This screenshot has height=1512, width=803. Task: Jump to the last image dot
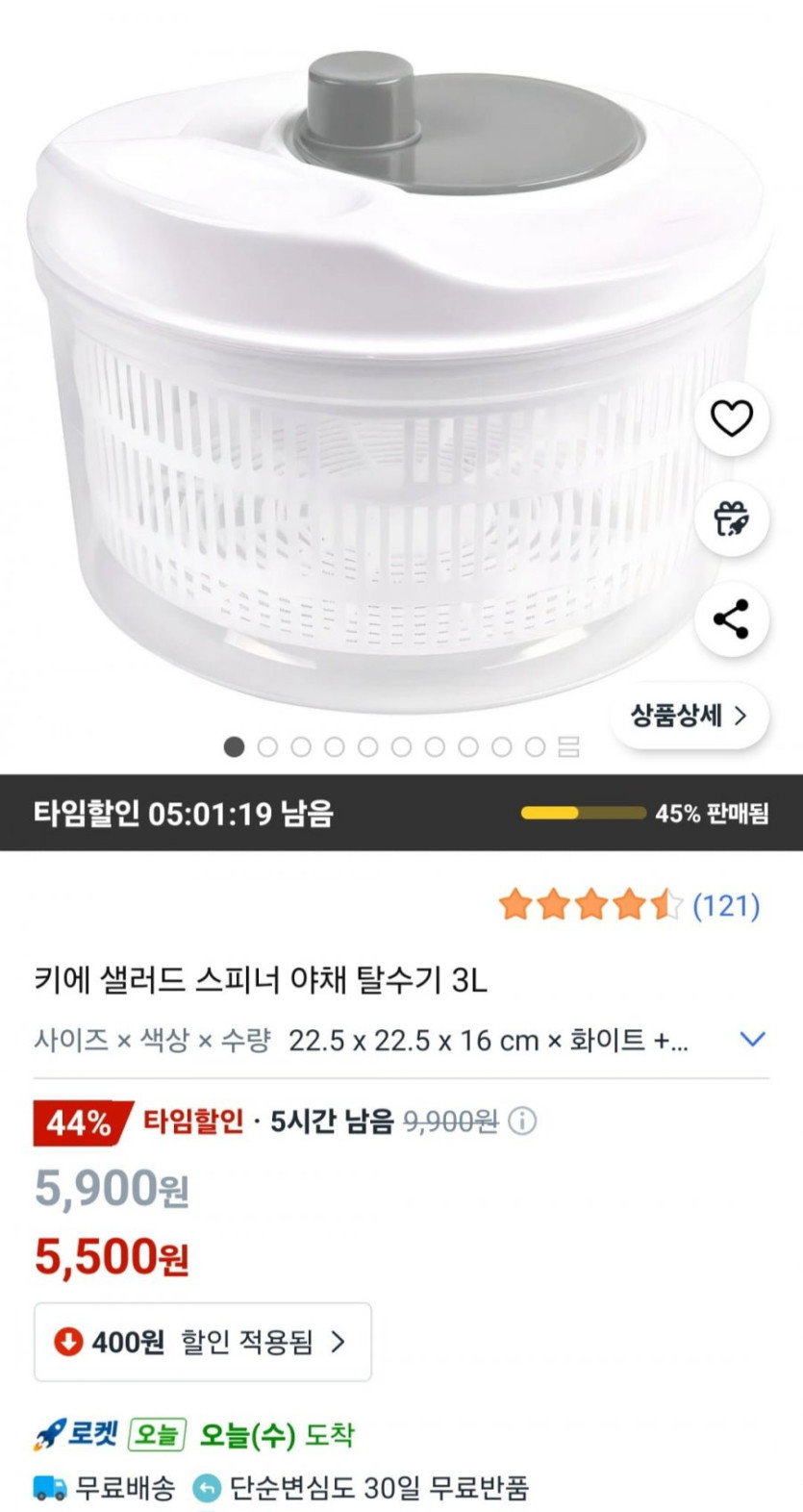[x=536, y=746]
